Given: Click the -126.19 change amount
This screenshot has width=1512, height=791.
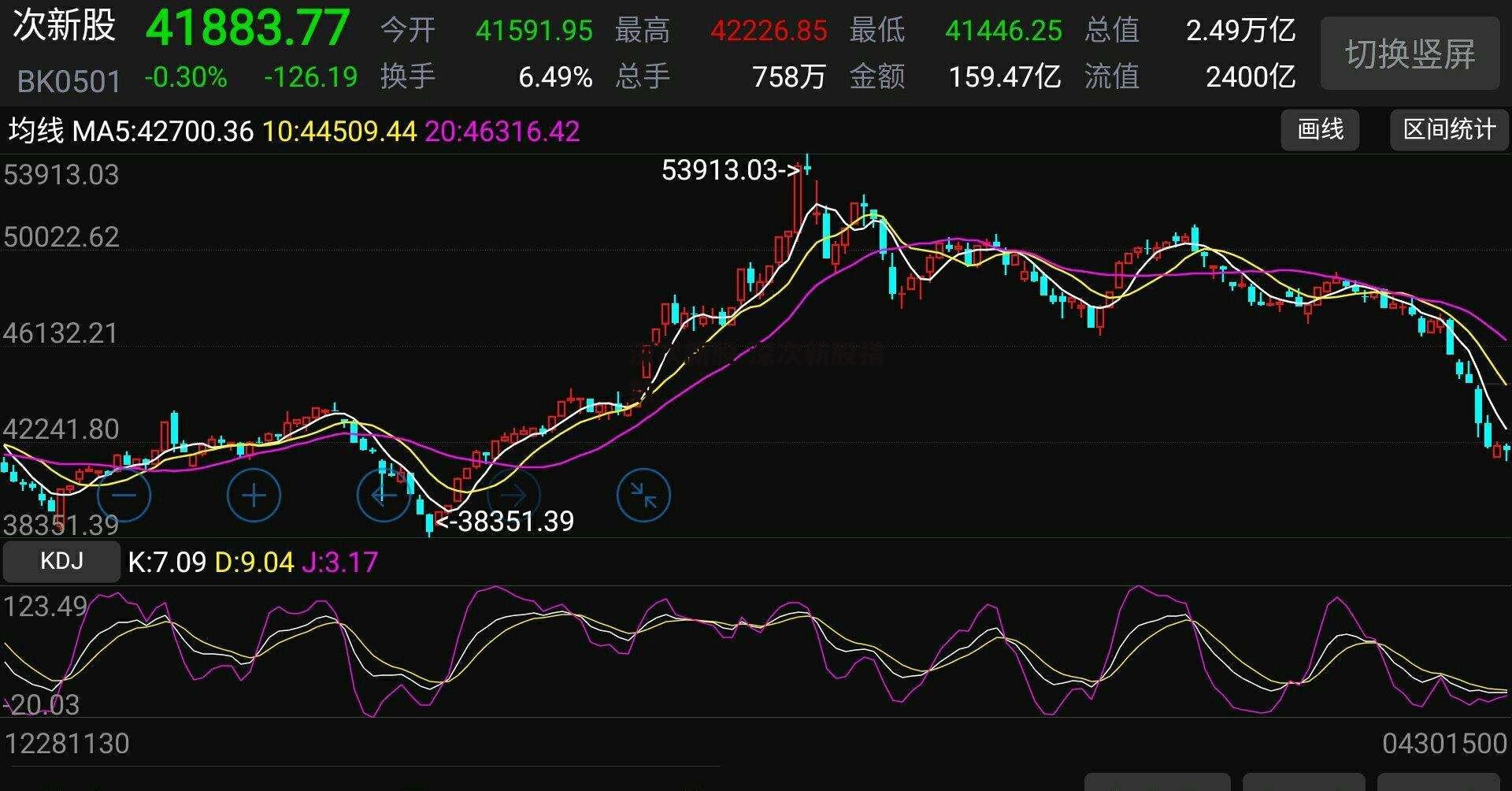Looking at the screenshot, I should 311,77.
